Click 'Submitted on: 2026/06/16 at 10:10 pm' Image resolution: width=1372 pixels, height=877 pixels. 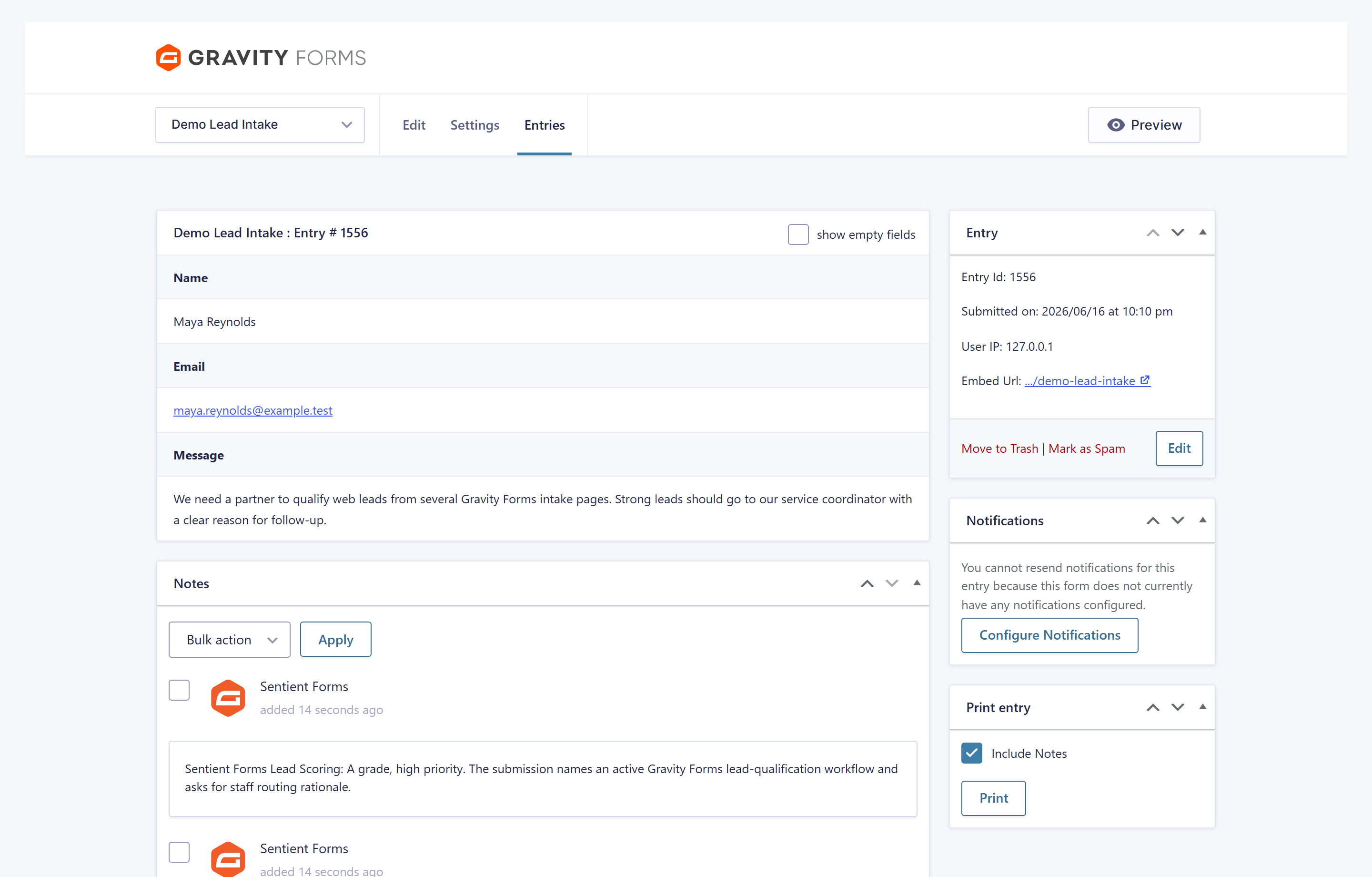pos(1067,311)
